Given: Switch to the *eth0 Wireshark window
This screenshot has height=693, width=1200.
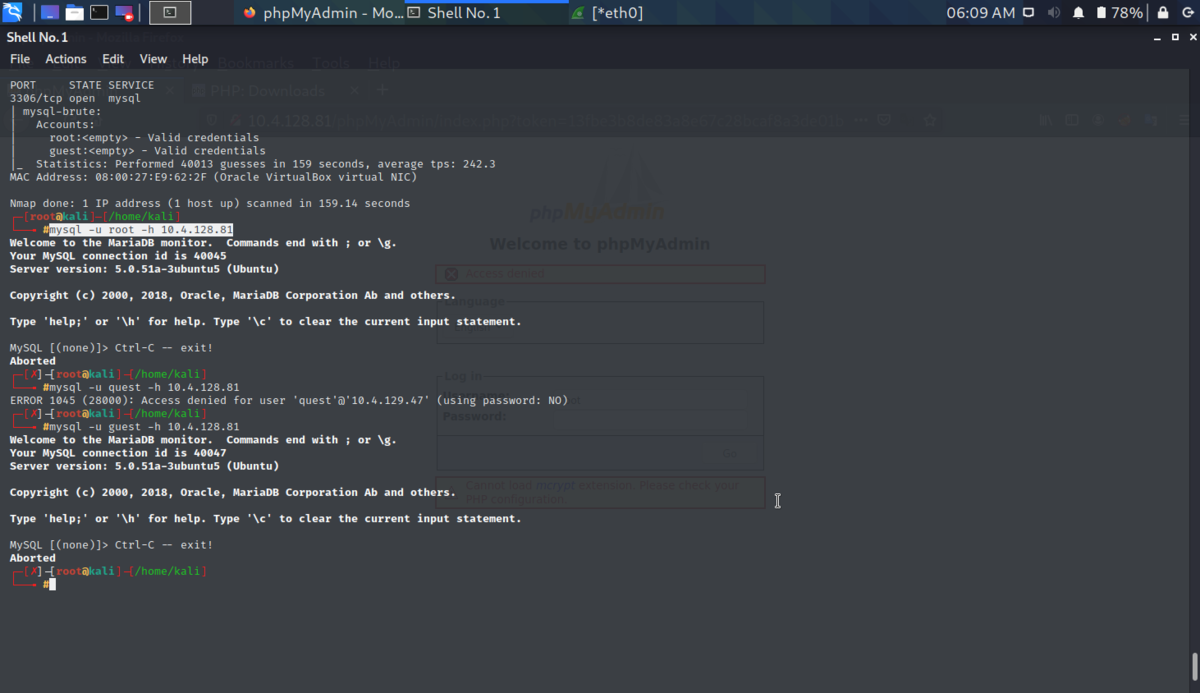Looking at the screenshot, I should click(607, 13).
